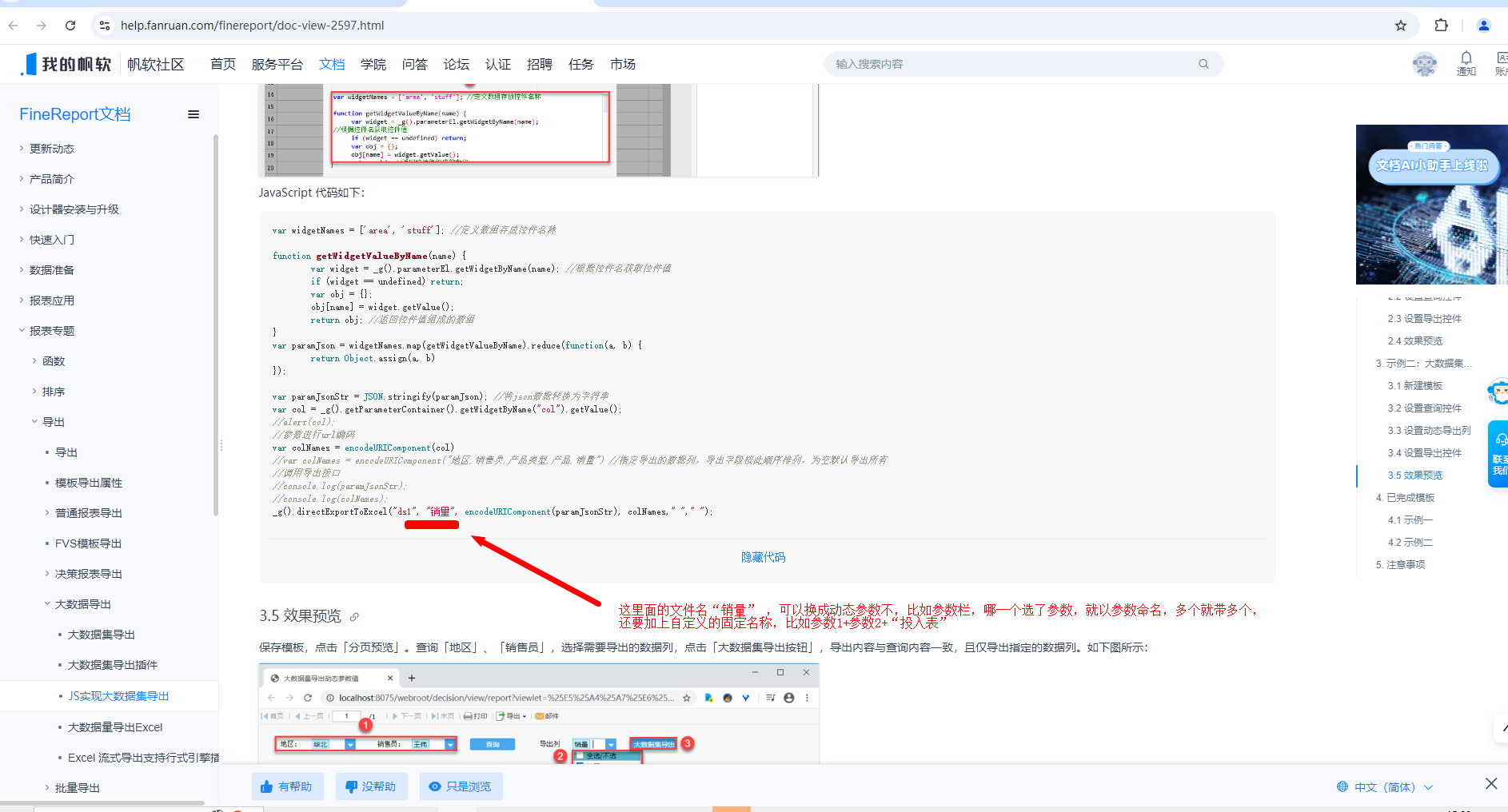Open the 招聘 nav item
This screenshot has height=812, width=1508.
(540, 64)
